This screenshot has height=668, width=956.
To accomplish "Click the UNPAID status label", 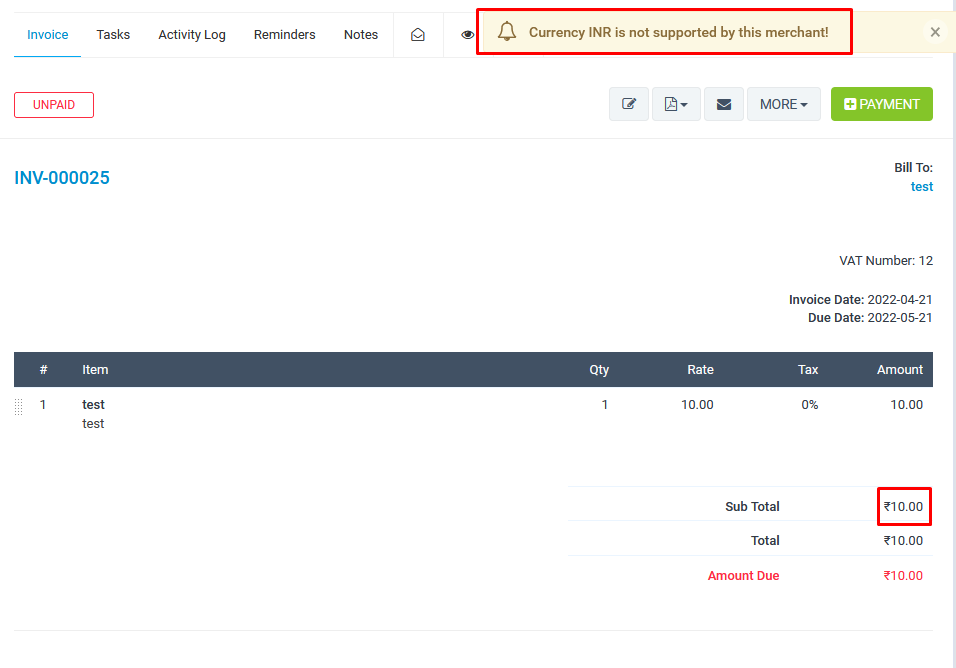I will click(x=54, y=105).
